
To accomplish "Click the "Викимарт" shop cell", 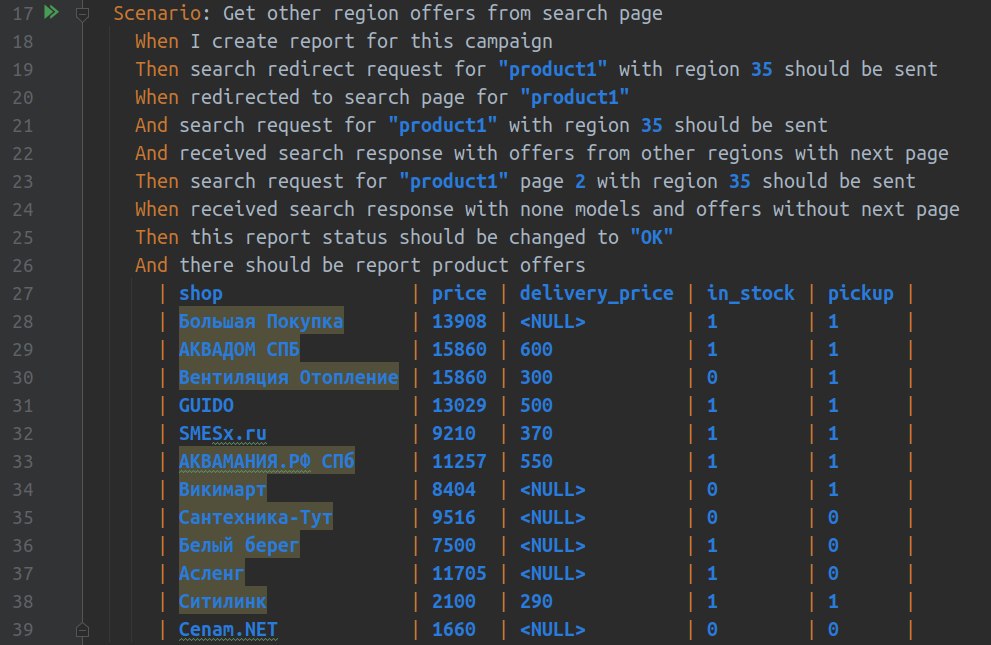I will 223,489.
